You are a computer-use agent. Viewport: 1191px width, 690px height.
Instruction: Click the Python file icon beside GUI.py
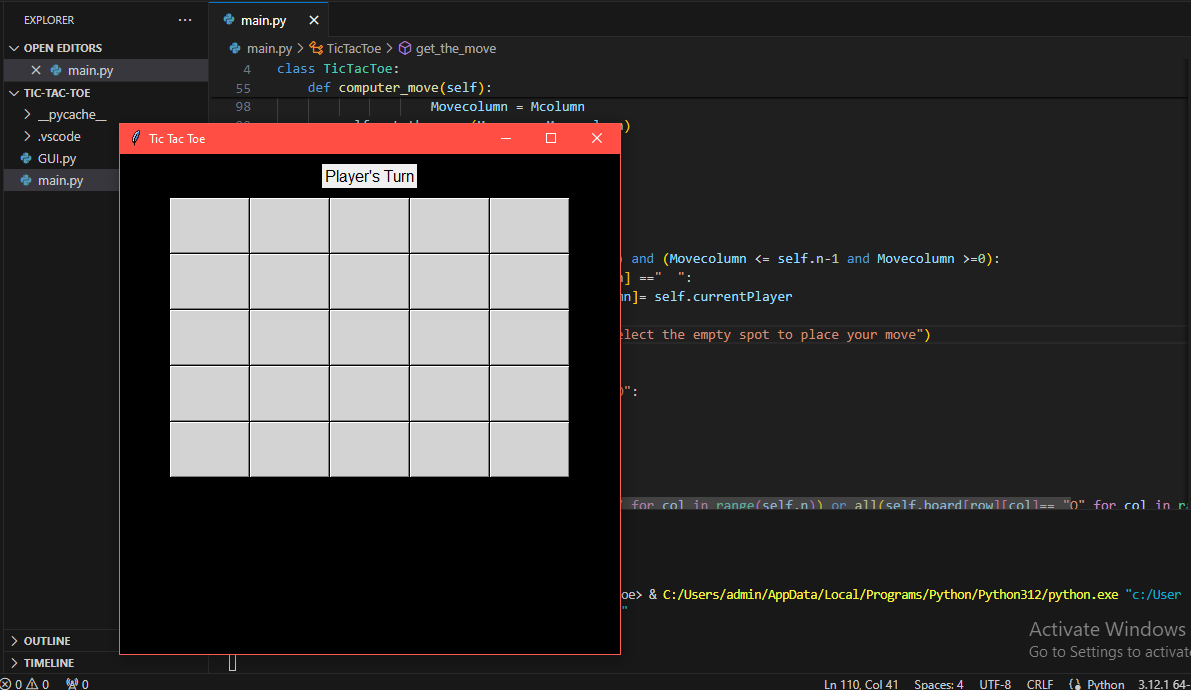pyautogui.click(x=24, y=157)
